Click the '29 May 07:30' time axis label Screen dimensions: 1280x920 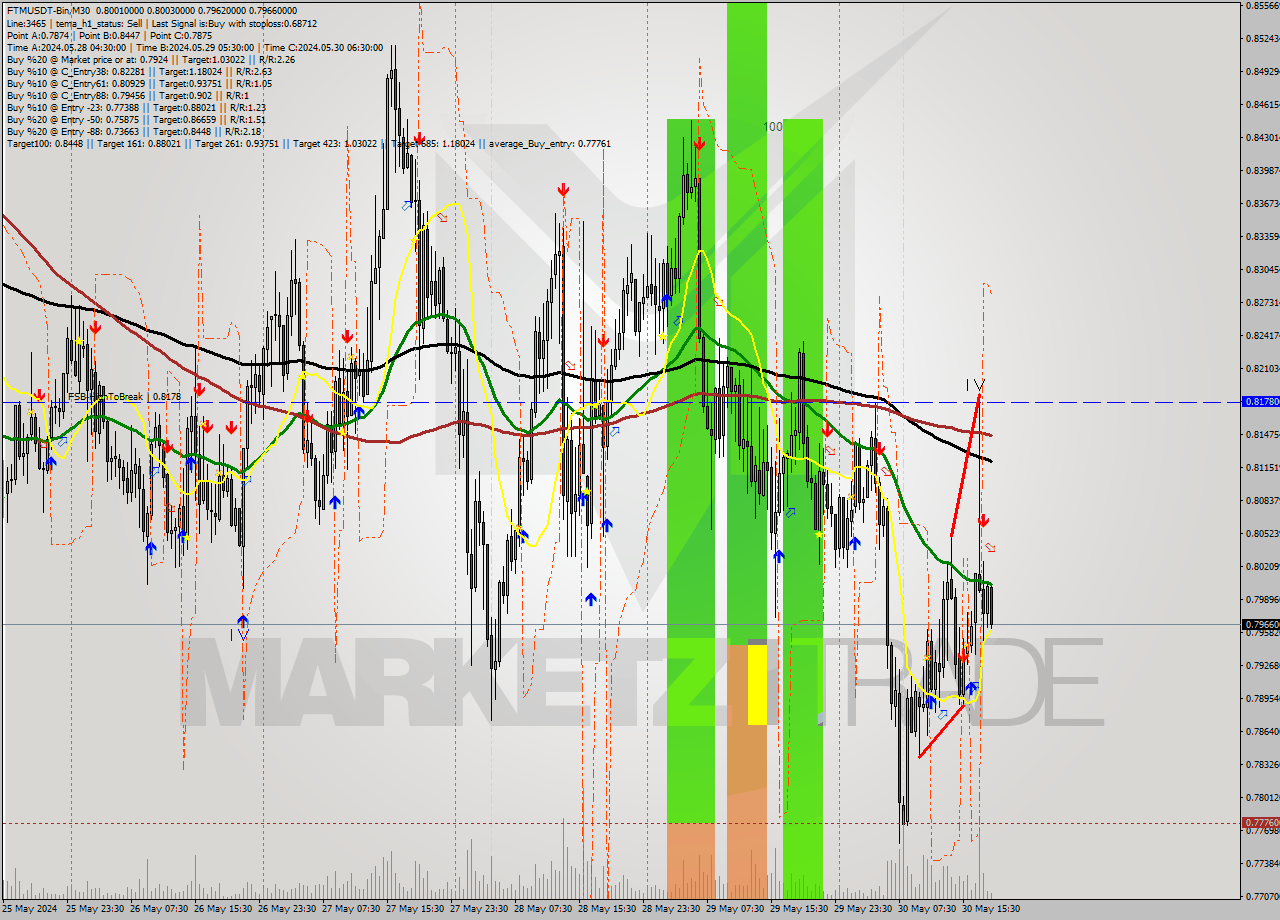point(736,909)
